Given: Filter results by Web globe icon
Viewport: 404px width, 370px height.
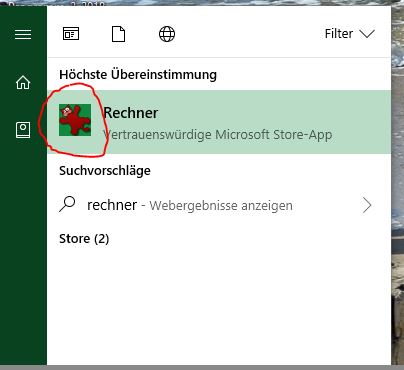Looking at the screenshot, I should [167, 34].
